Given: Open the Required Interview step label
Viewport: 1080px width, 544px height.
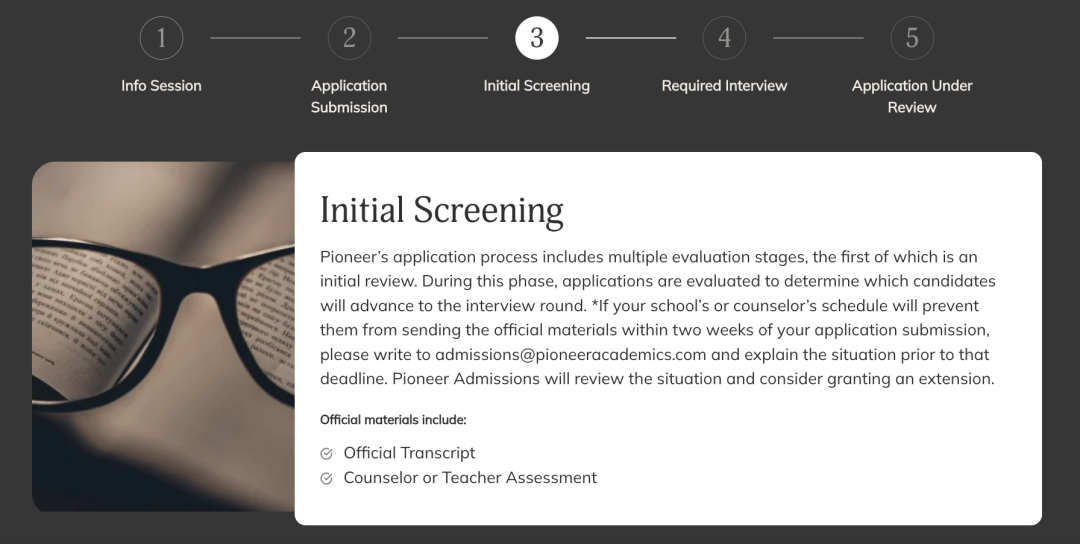Looking at the screenshot, I should tap(724, 86).
